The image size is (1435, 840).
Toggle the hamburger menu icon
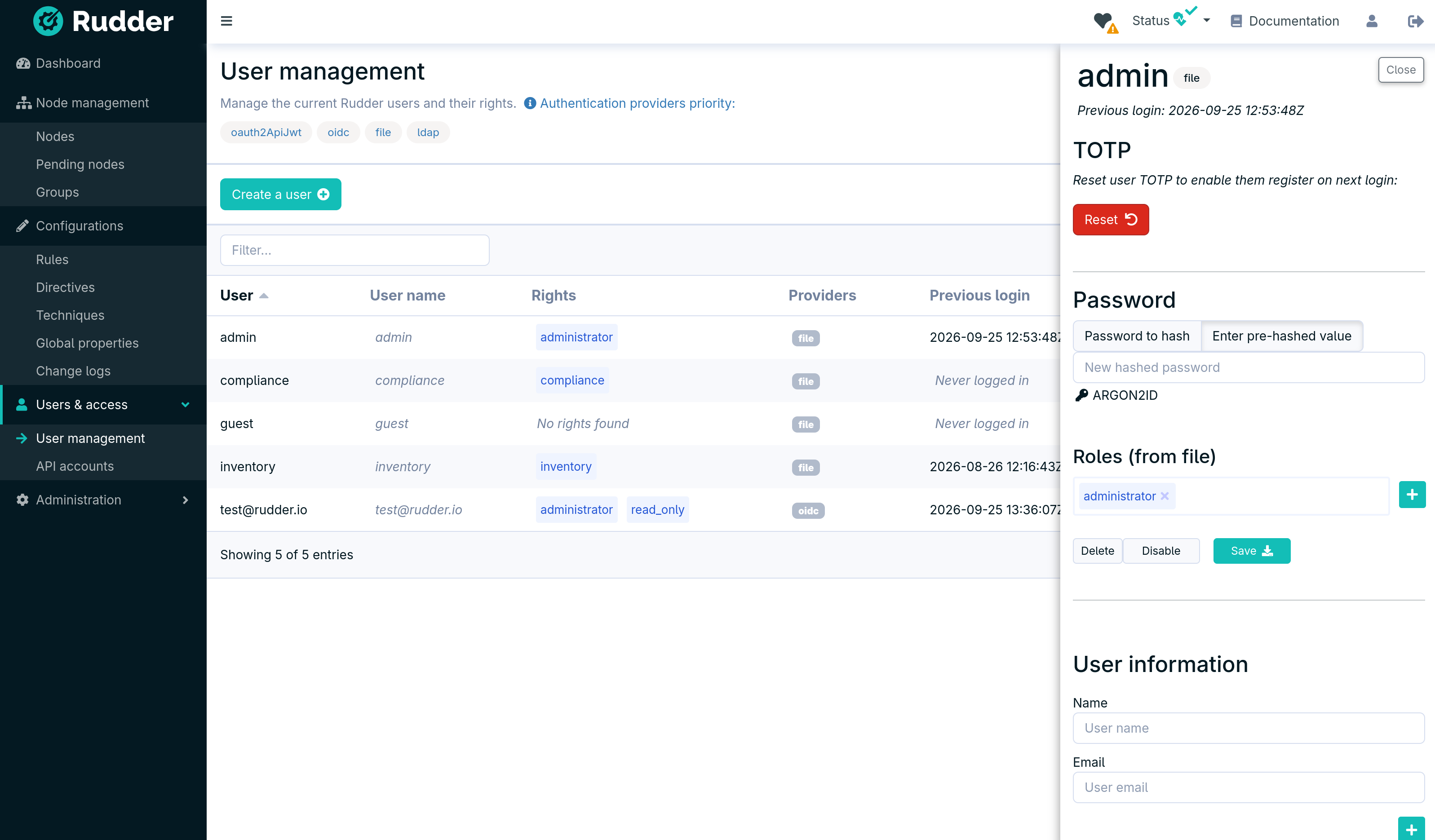point(226,21)
